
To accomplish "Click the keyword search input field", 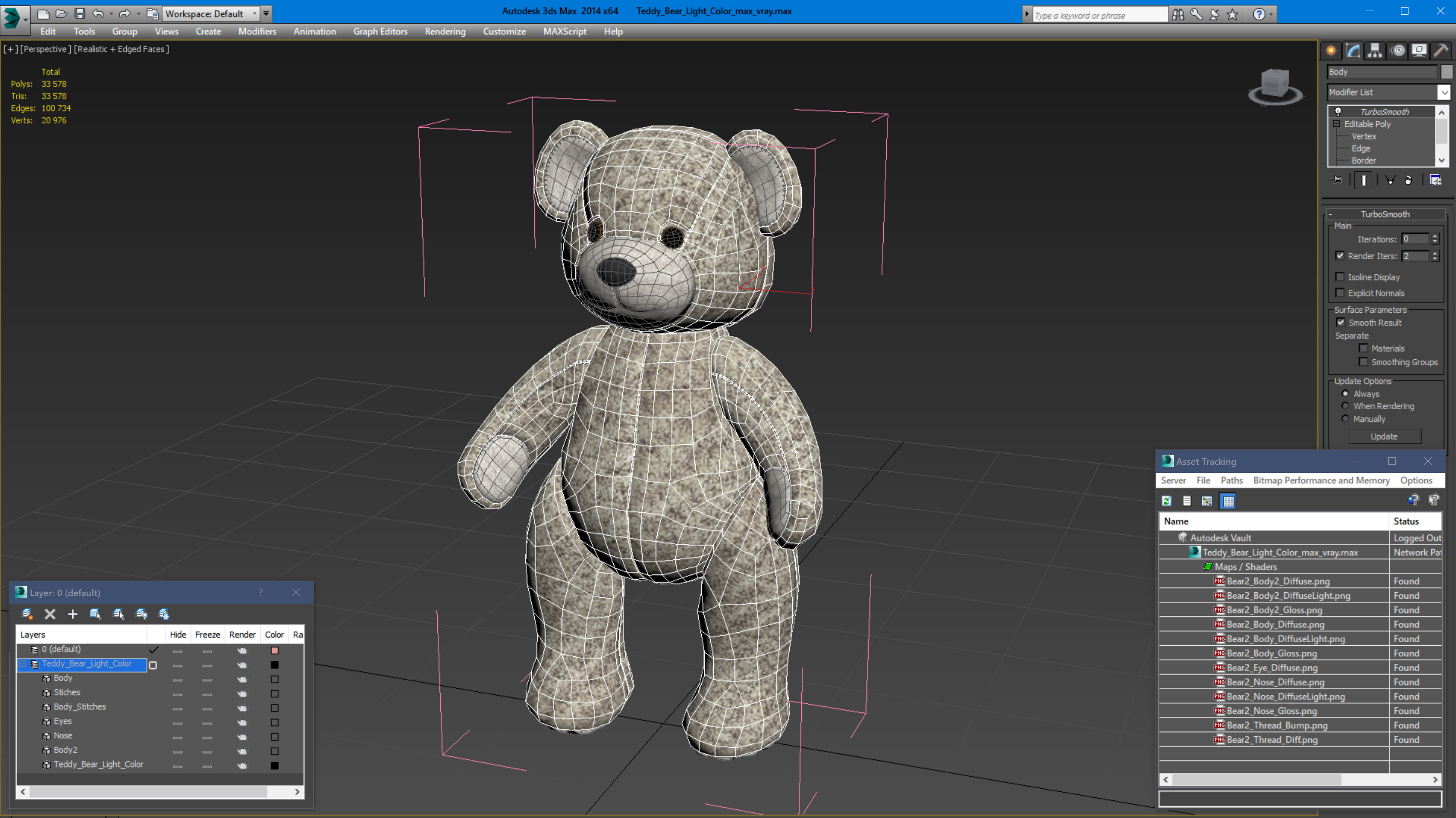I will click(x=1100, y=15).
